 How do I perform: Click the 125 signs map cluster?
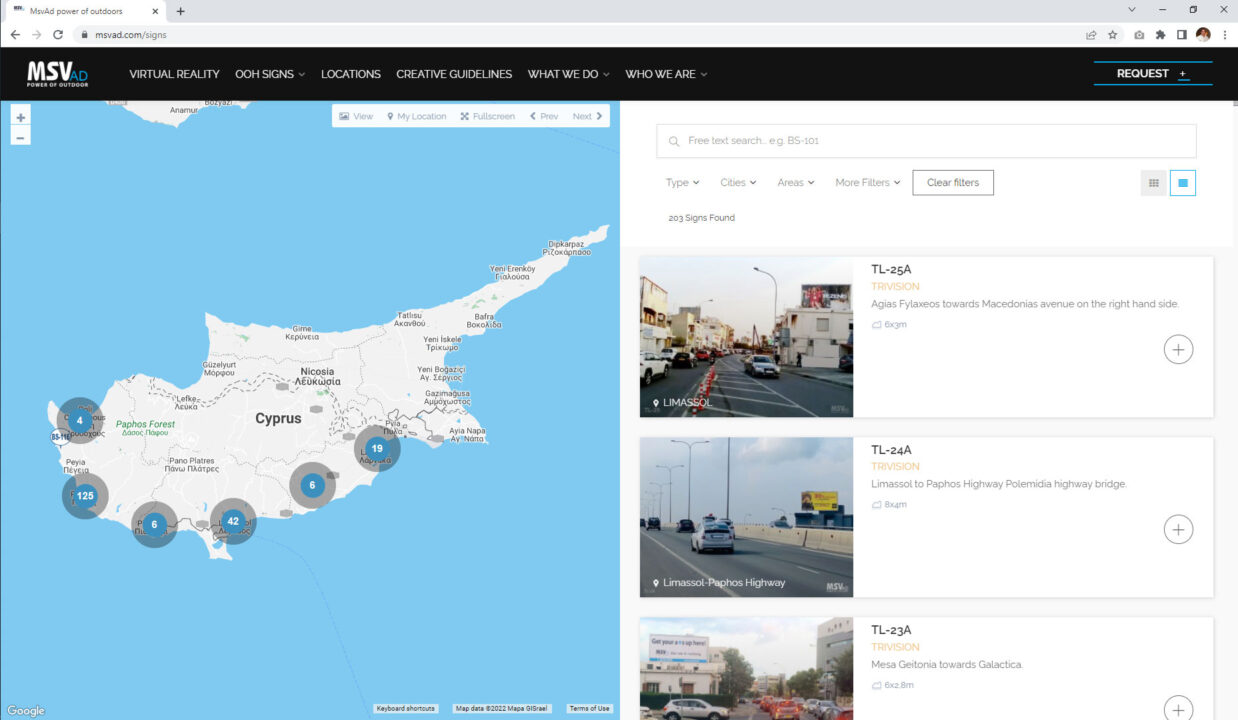tap(85, 496)
